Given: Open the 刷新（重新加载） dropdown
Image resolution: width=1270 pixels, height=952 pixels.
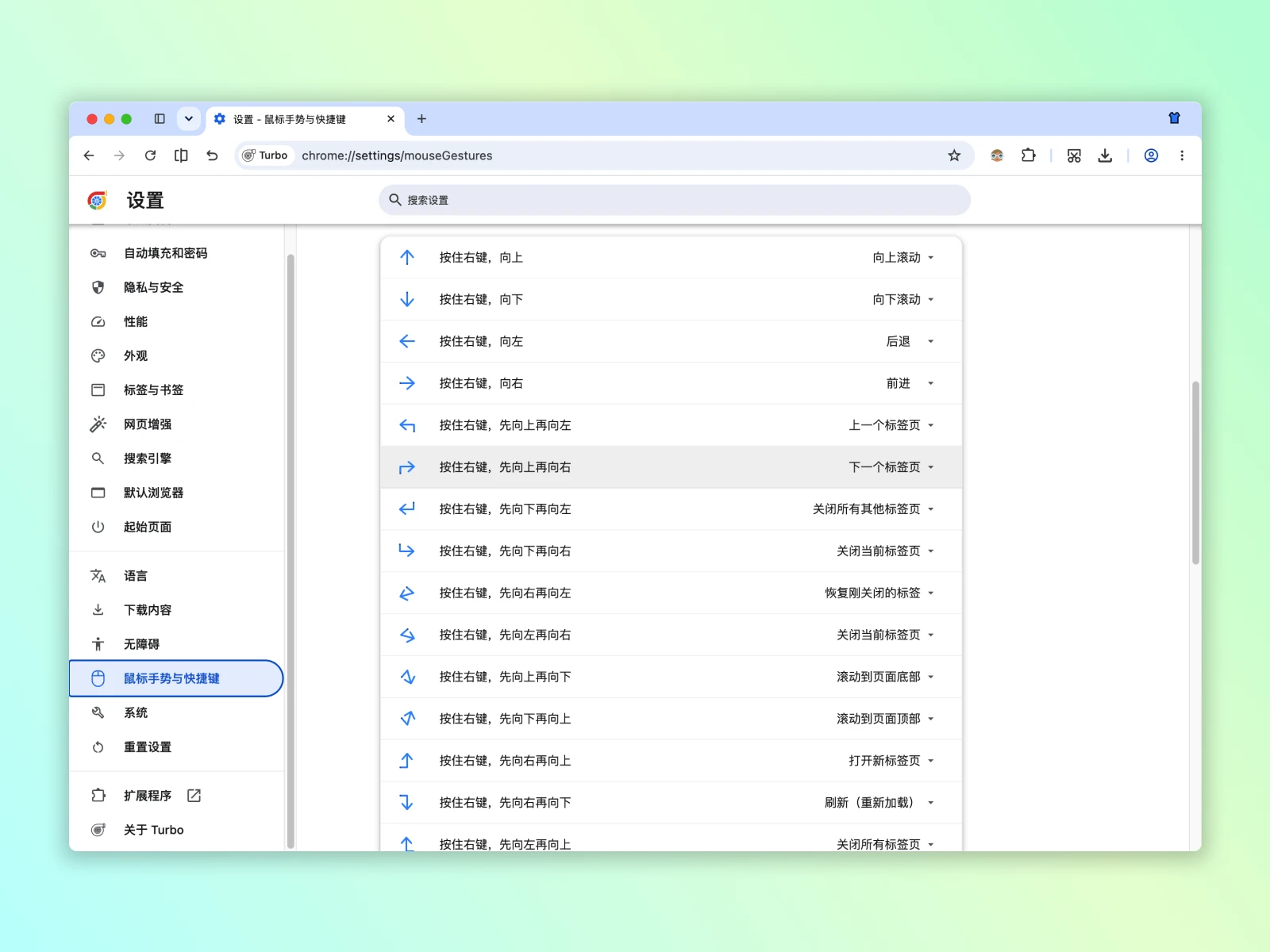Looking at the screenshot, I should click(879, 803).
